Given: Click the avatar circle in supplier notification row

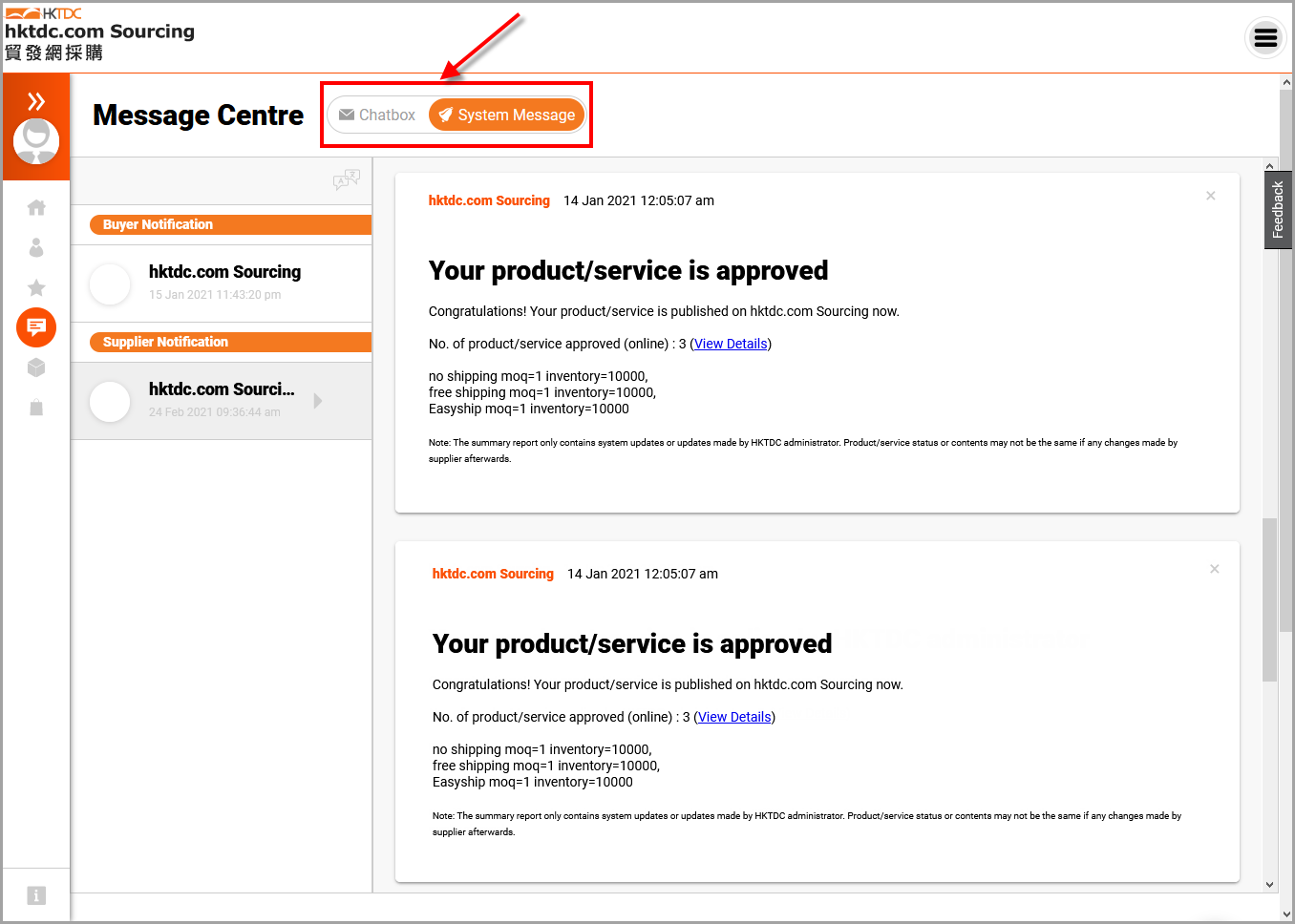Looking at the screenshot, I should click(110, 402).
